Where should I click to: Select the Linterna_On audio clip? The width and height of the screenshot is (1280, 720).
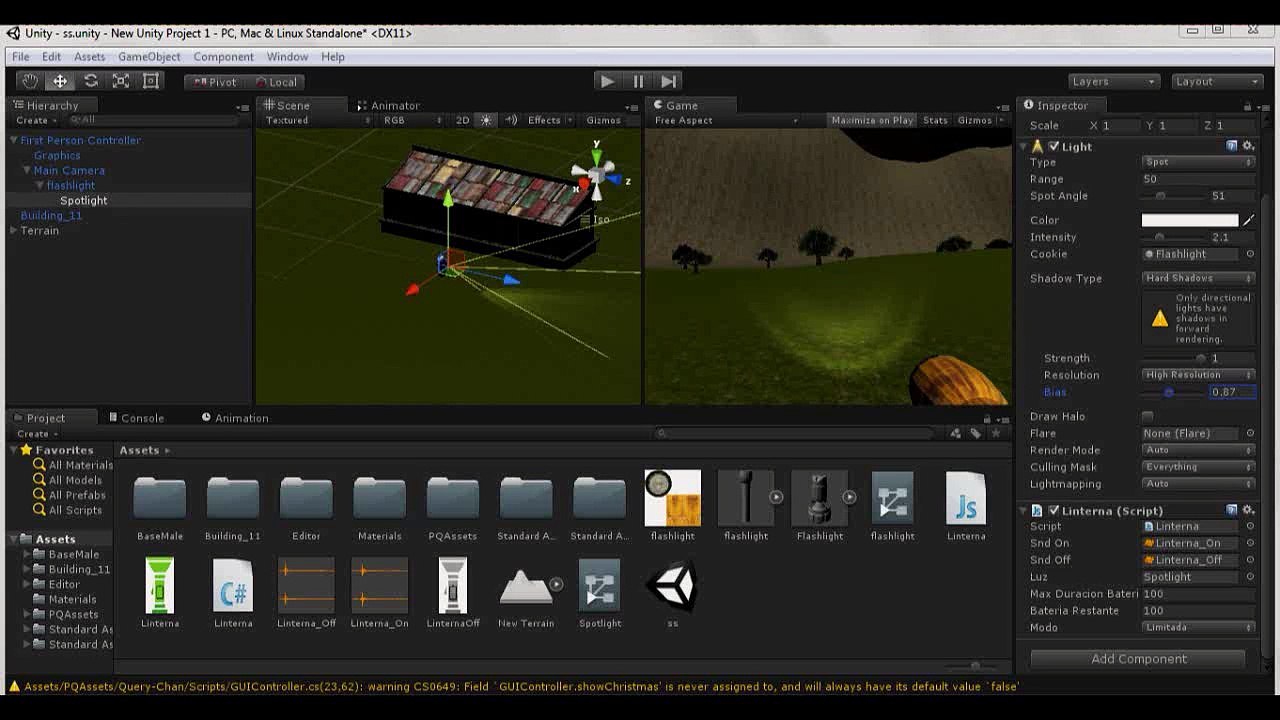(x=380, y=593)
